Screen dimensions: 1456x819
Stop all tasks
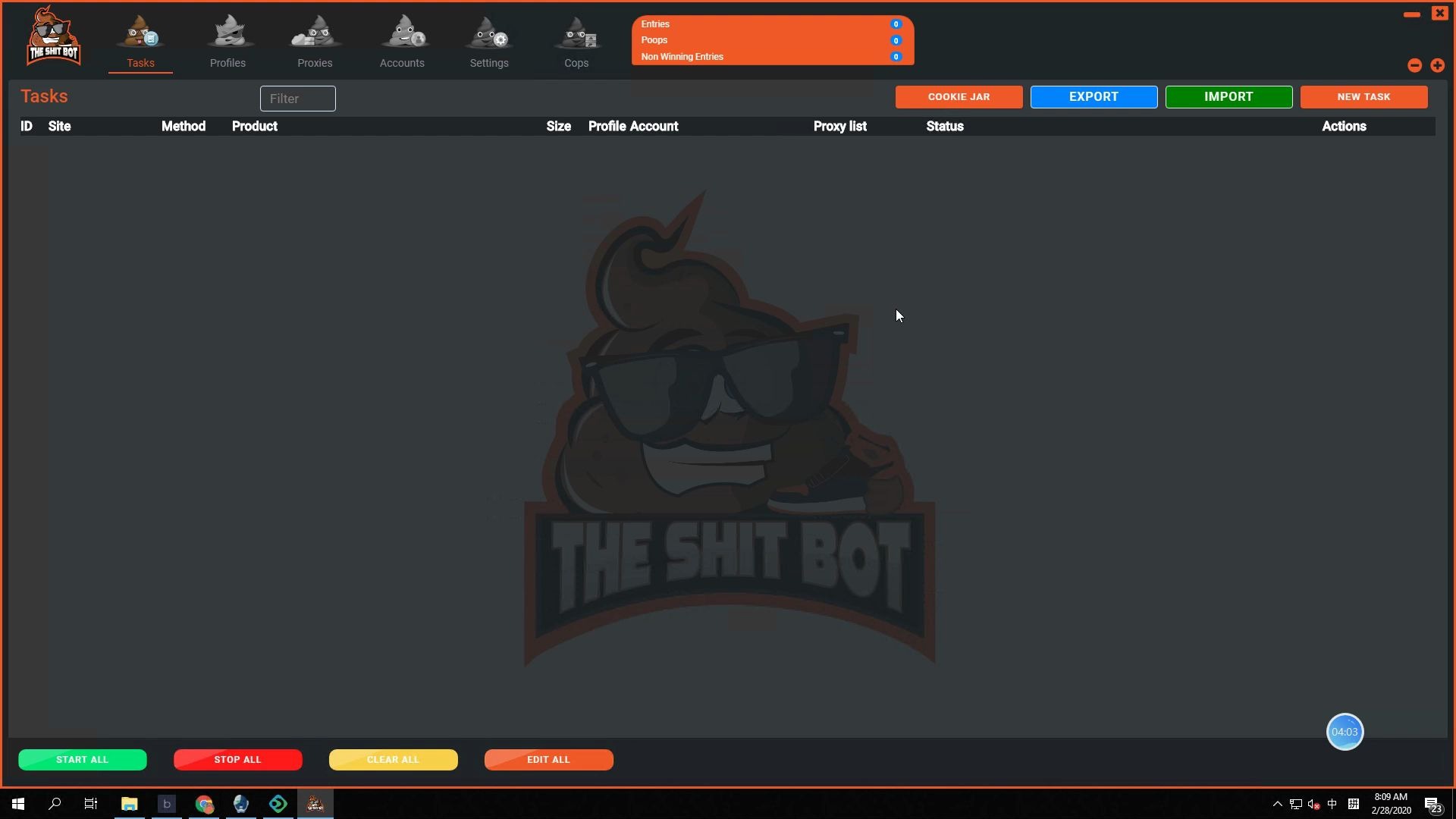[x=238, y=760]
